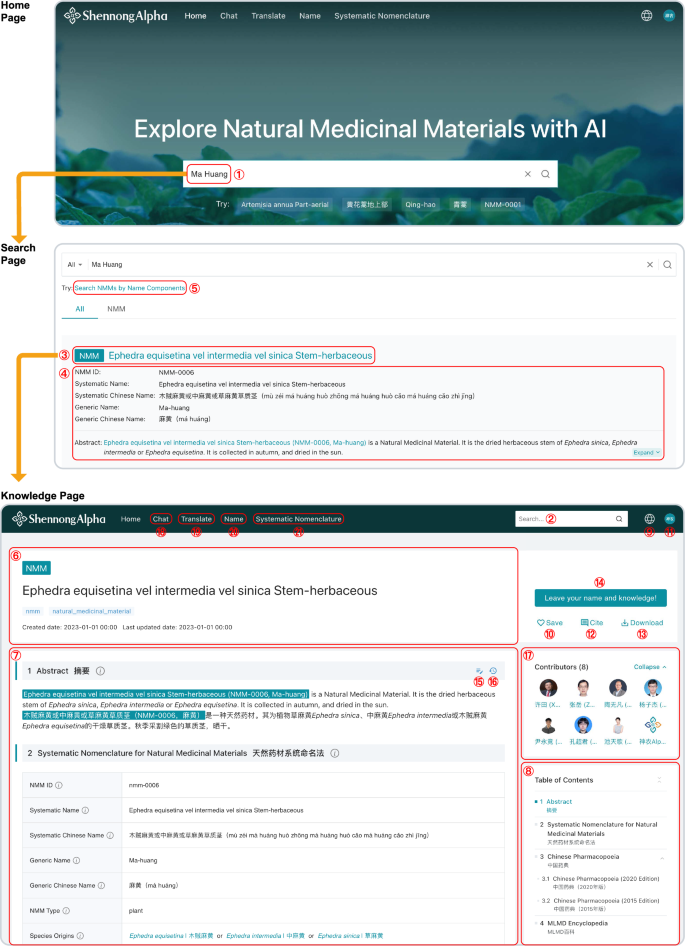
Task: Click the ShennongAlpha logo on the Home Page
Action: 115,16
